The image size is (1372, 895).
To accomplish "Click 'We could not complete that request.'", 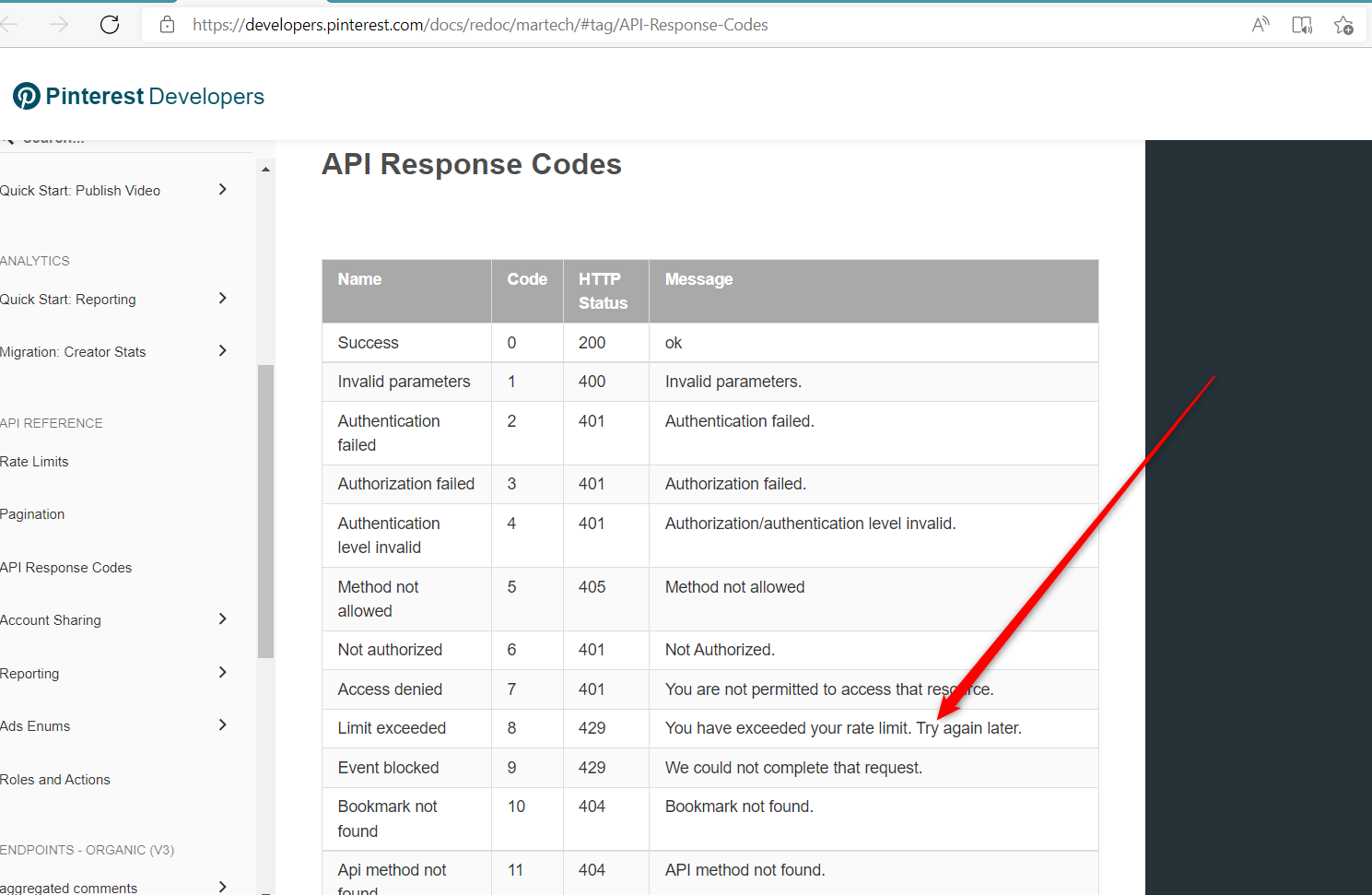I will (793, 768).
